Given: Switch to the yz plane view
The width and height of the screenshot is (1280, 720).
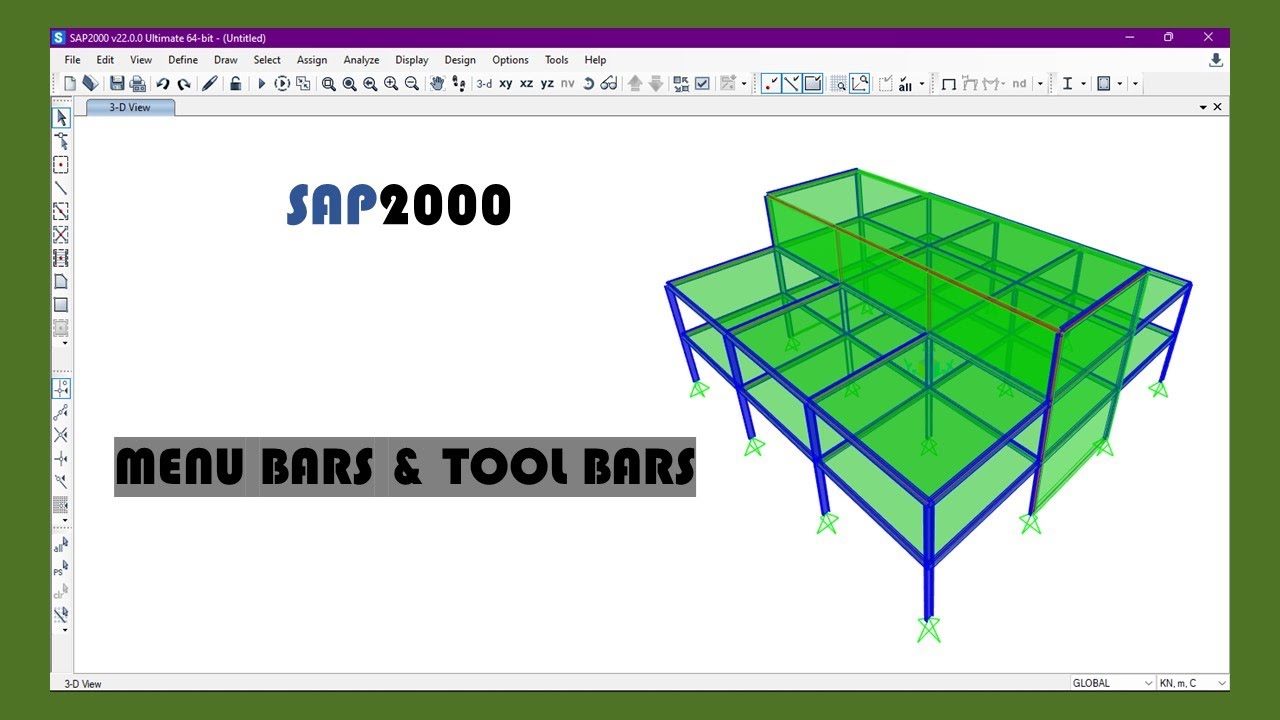Looking at the screenshot, I should [x=547, y=84].
